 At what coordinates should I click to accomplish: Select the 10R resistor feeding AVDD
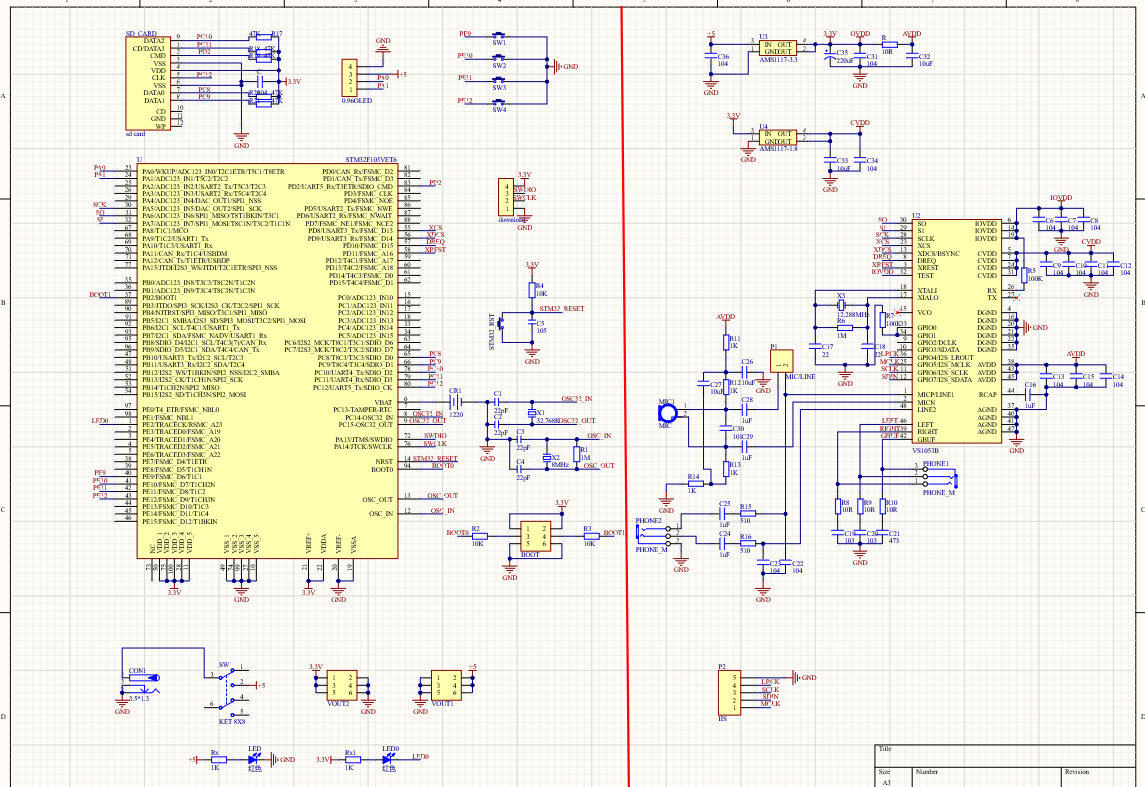point(888,45)
